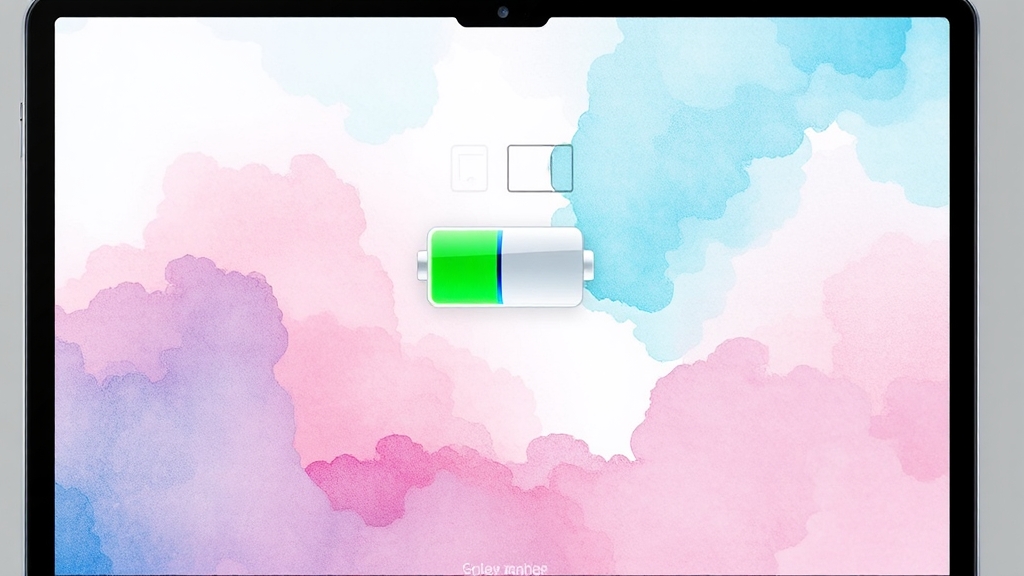Click the empty gray portion of the battery

[541, 266]
